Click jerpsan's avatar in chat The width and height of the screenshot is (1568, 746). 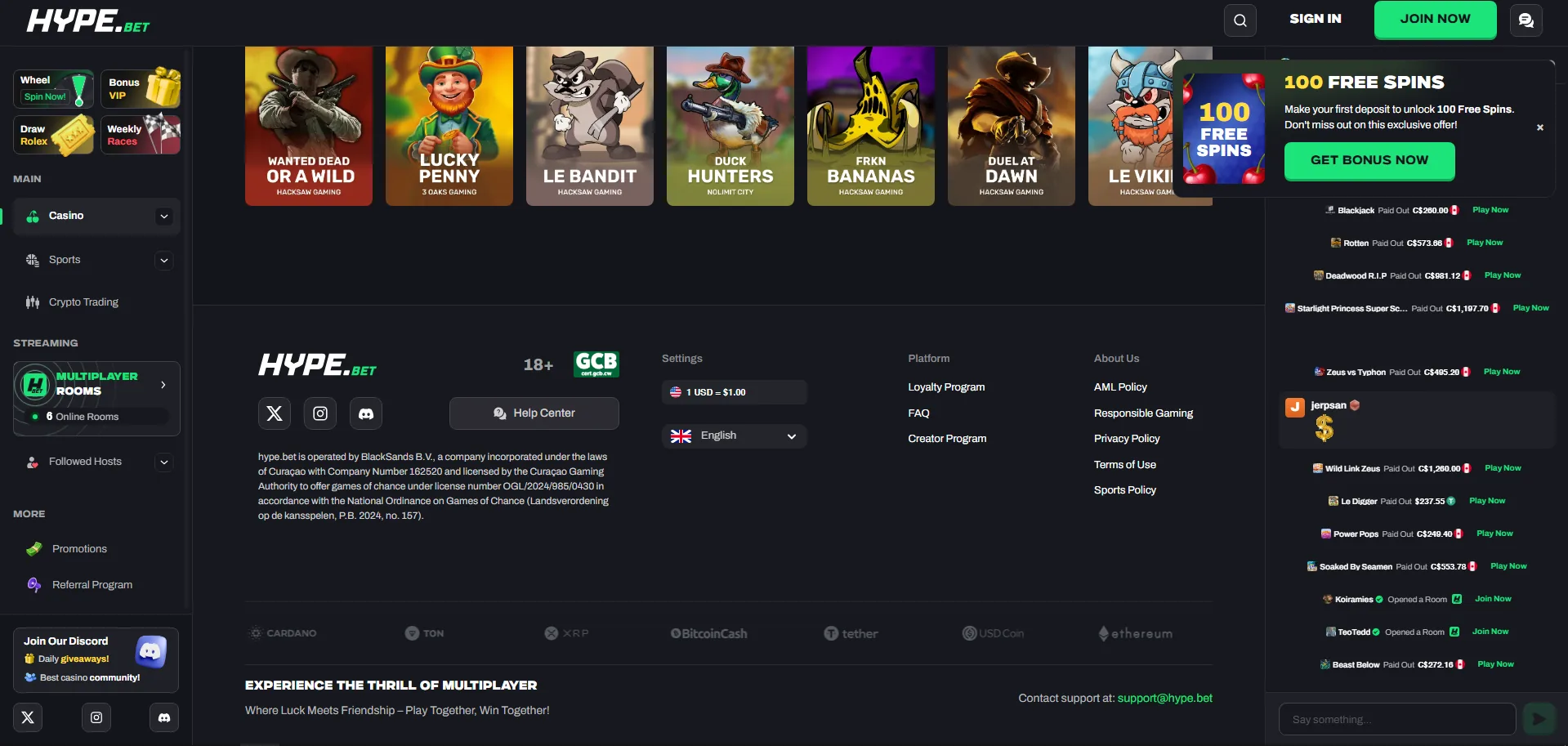pyautogui.click(x=1295, y=407)
